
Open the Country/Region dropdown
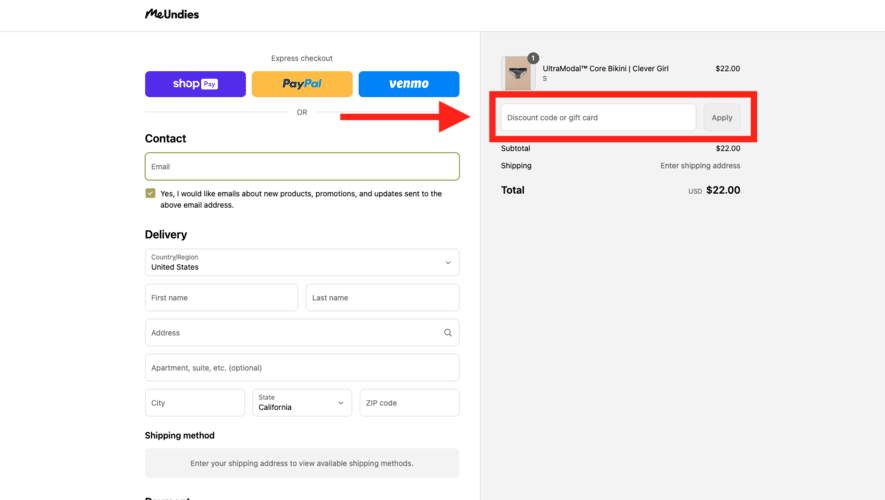(x=302, y=262)
